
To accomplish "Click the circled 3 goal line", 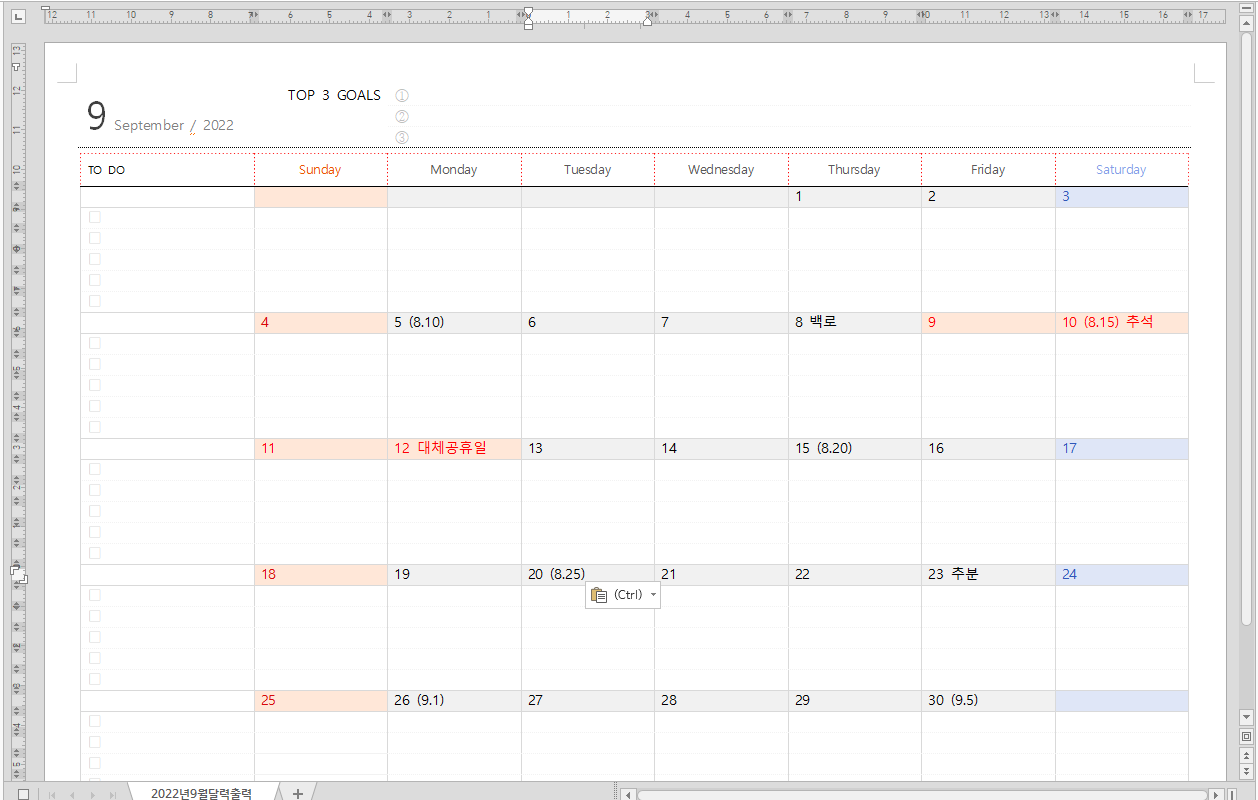I will [793, 137].
